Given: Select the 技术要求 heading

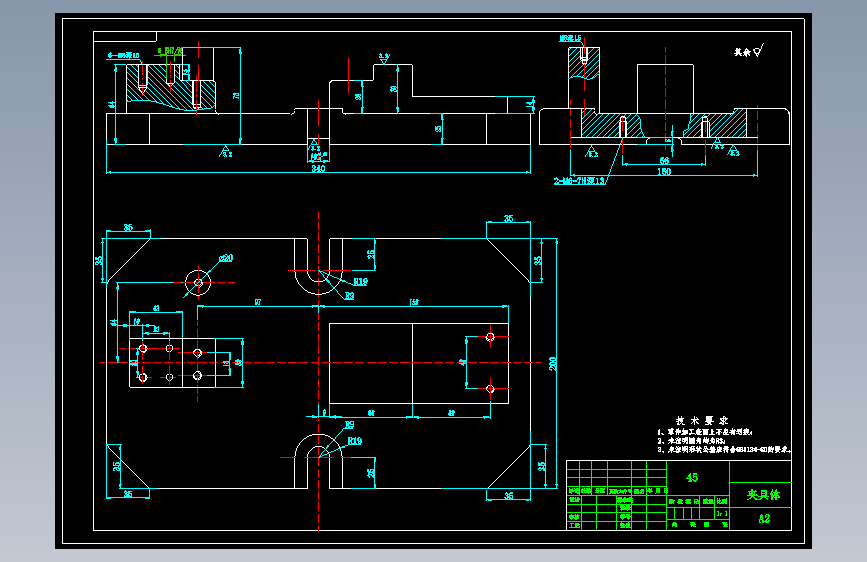Looking at the screenshot, I should (702, 420).
